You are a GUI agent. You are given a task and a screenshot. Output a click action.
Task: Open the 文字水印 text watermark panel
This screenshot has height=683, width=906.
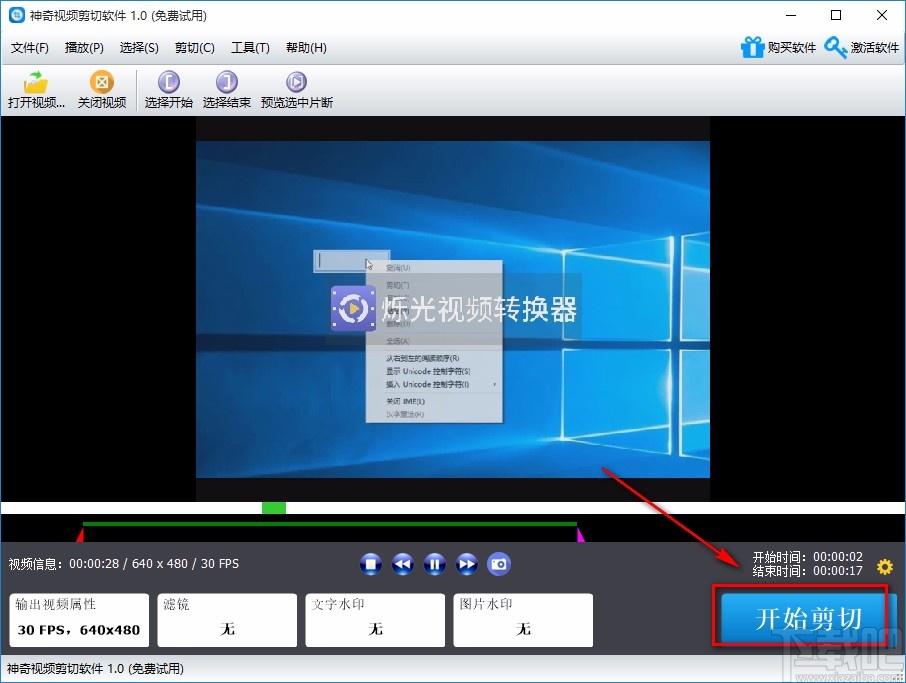375,620
